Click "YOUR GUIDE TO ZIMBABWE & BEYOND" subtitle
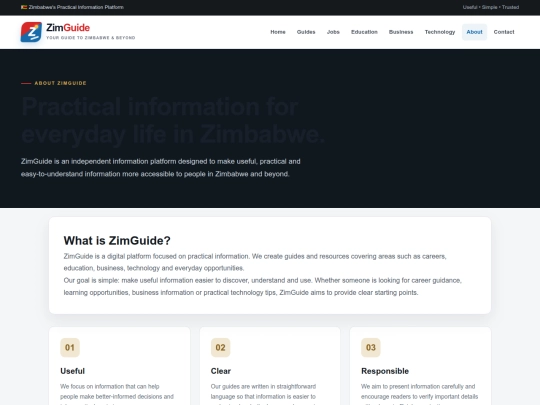The image size is (540, 405). click(x=91, y=38)
